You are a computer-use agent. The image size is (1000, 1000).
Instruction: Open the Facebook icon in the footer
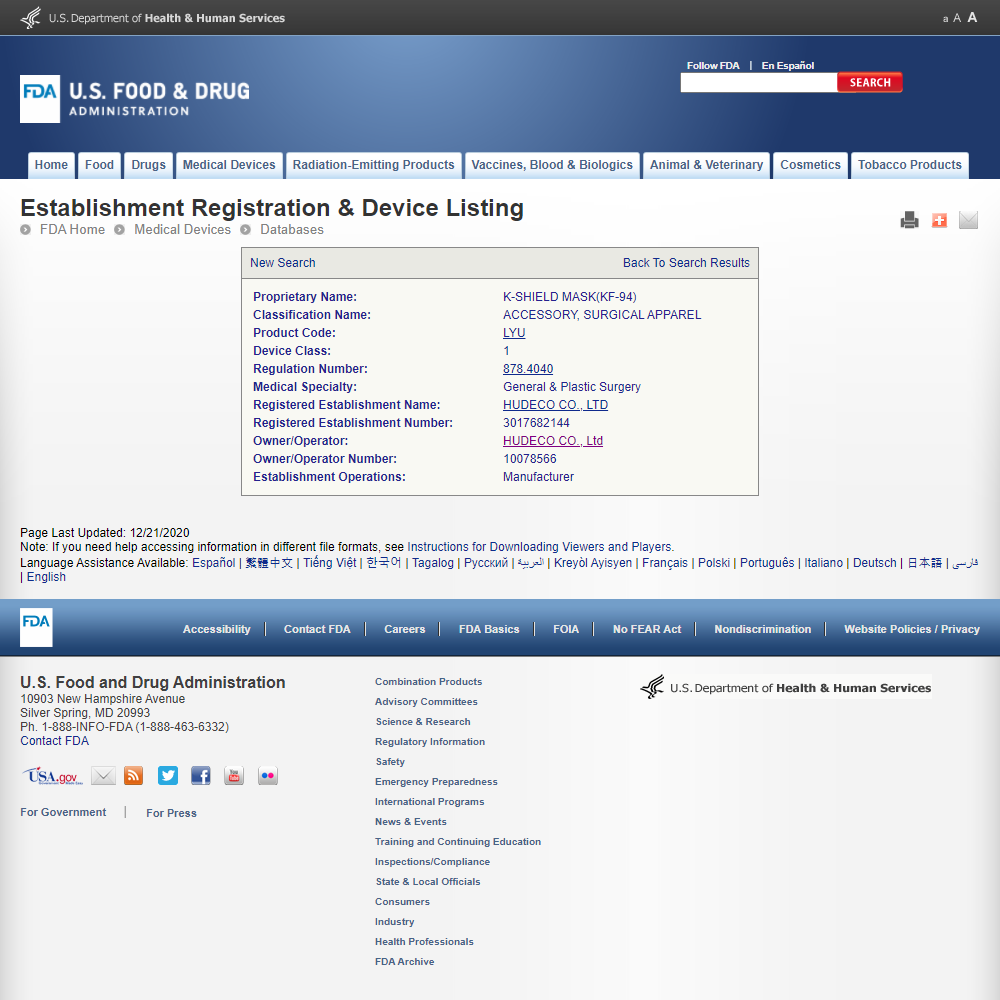(x=201, y=776)
